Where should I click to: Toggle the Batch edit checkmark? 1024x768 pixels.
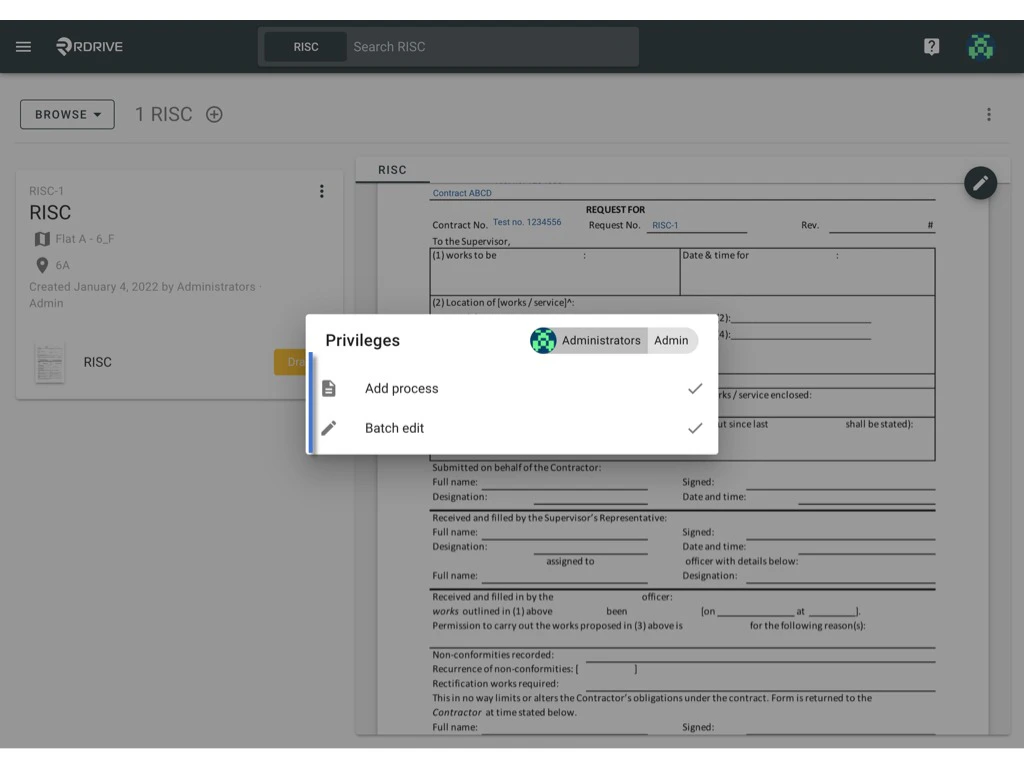click(695, 428)
